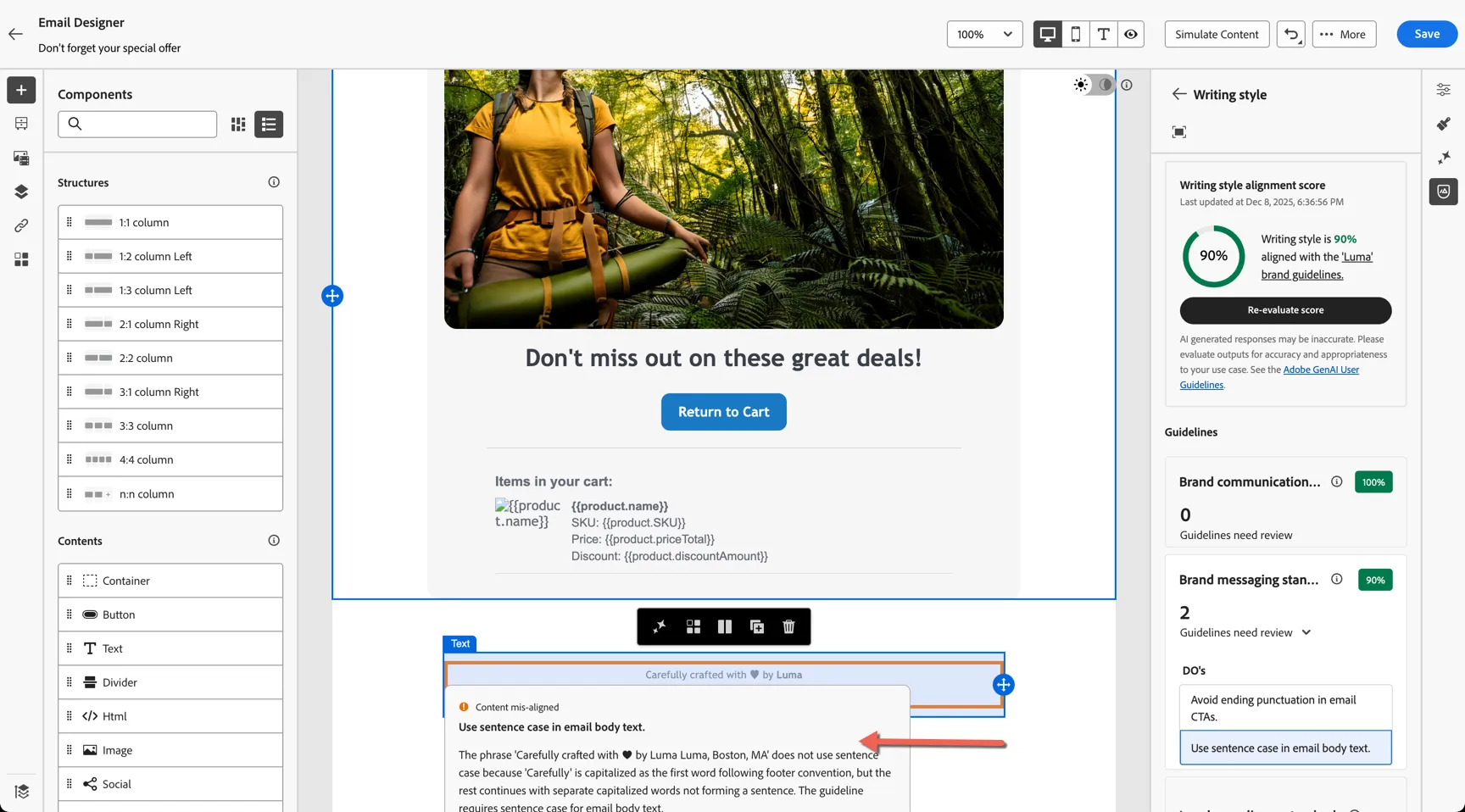Open the More menu
The image size is (1465, 812).
click(1344, 34)
